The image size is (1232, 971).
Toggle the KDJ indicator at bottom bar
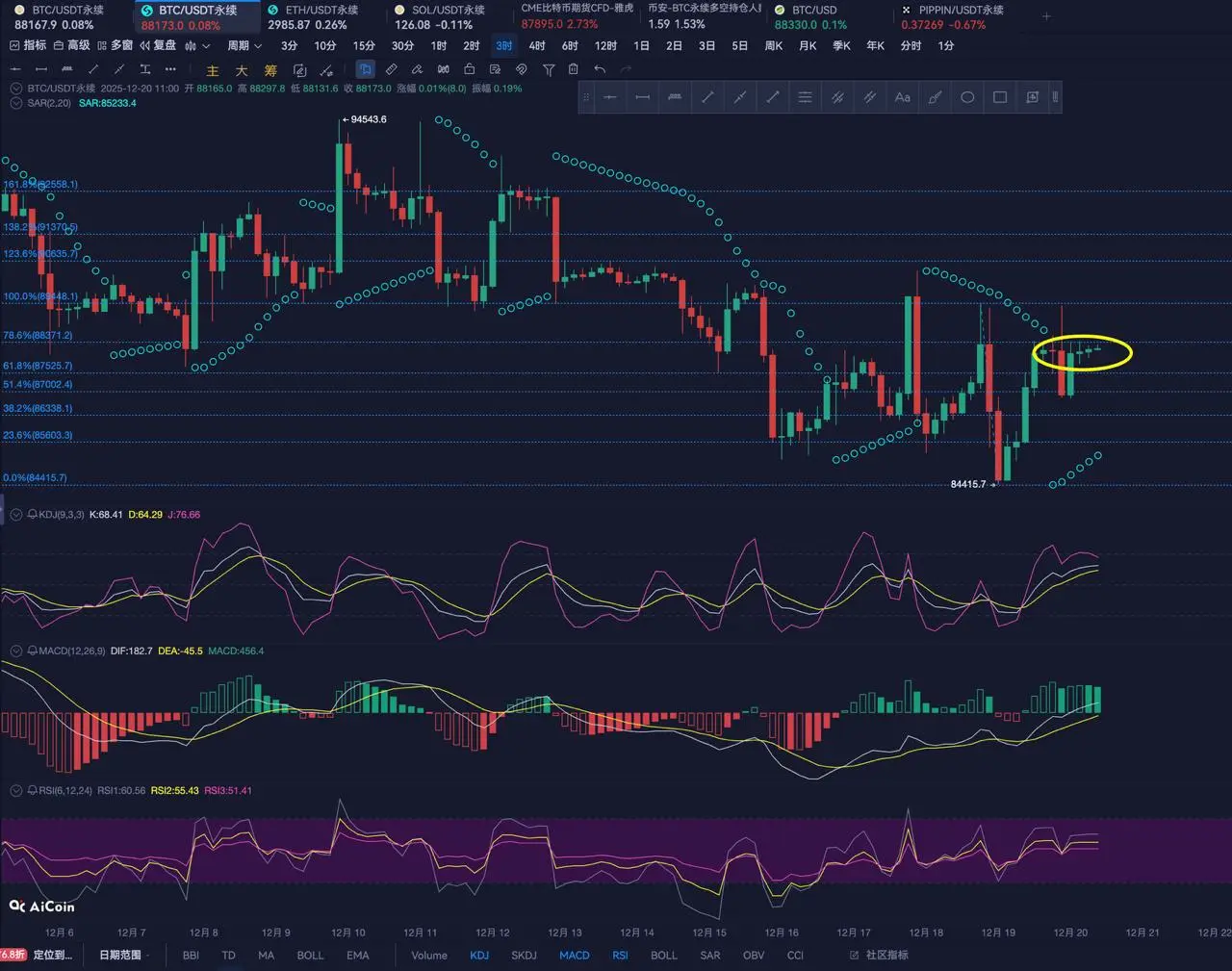479,955
